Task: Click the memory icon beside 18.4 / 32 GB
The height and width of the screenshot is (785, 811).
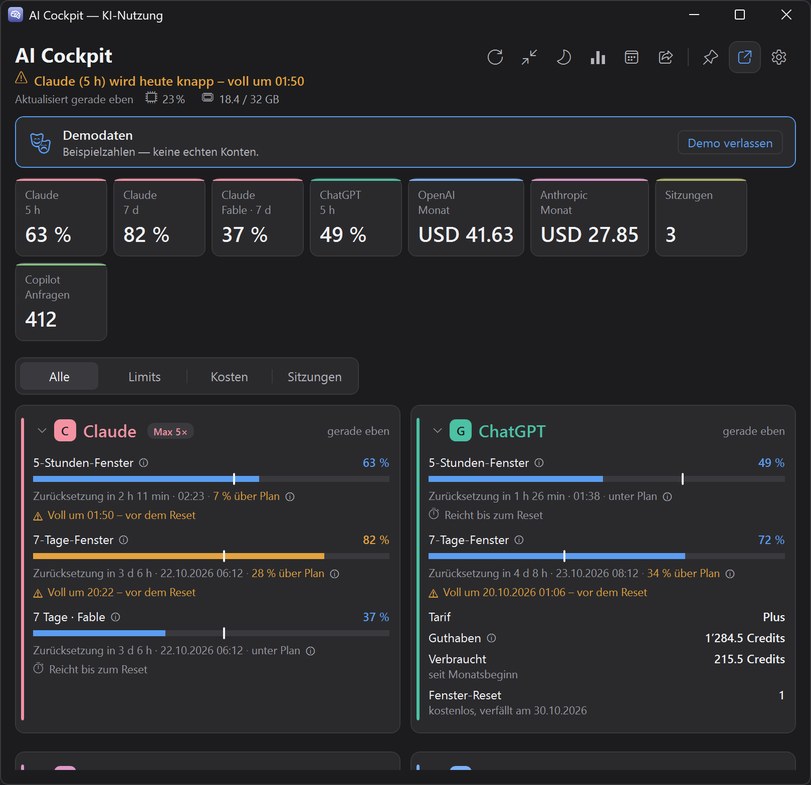Action: tap(207, 97)
